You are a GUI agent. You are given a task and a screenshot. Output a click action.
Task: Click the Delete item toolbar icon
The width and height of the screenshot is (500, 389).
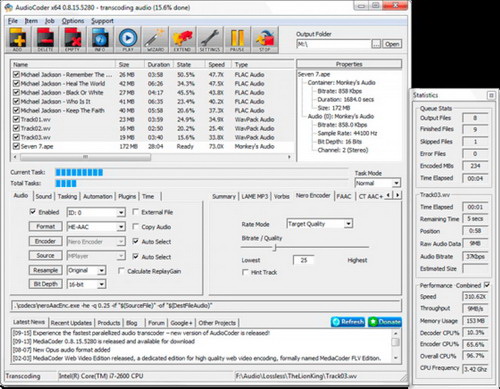45,40
